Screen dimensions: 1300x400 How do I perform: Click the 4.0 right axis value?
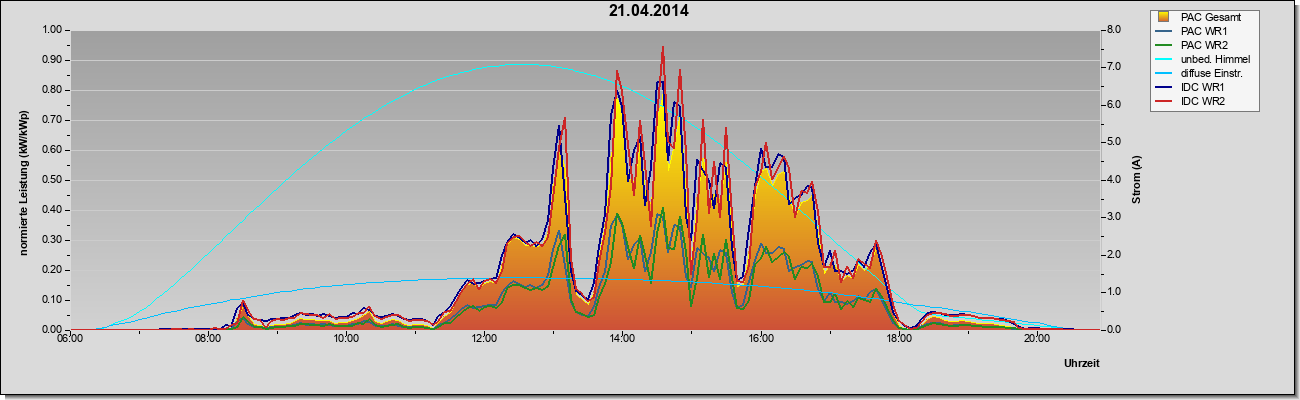[1112, 180]
